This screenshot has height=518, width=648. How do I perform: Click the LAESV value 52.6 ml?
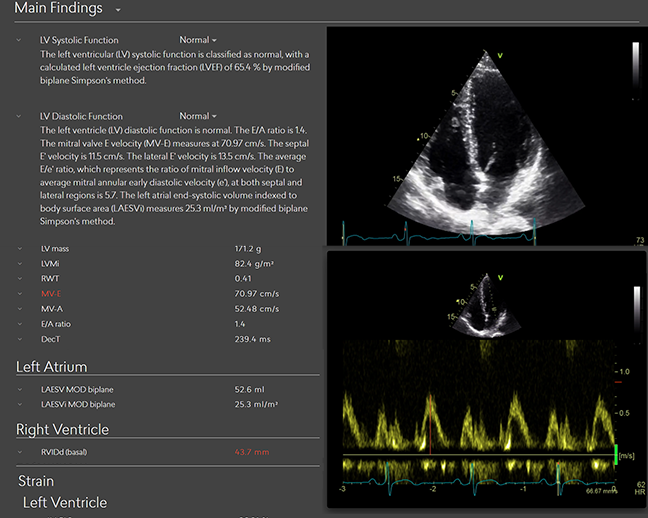click(250, 389)
